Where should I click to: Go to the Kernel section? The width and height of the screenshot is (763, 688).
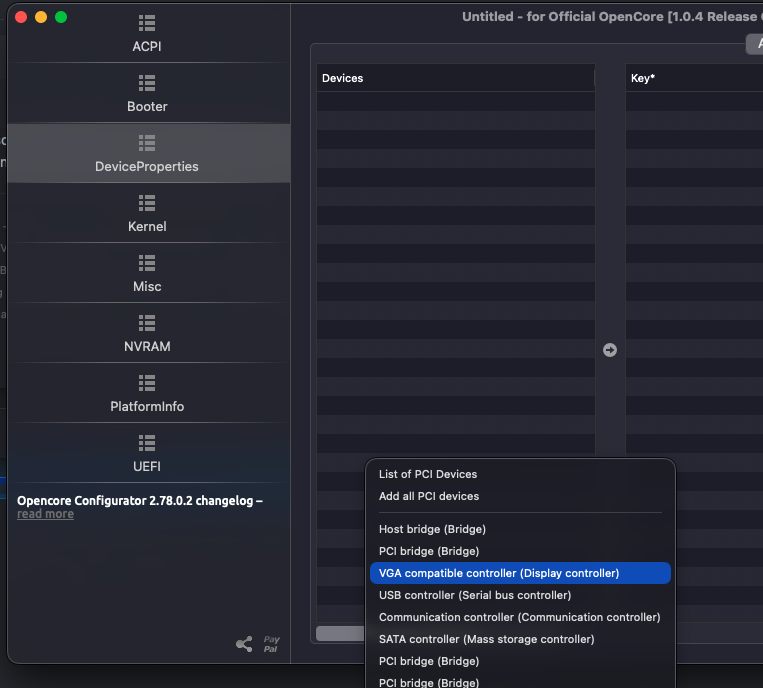[147, 213]
